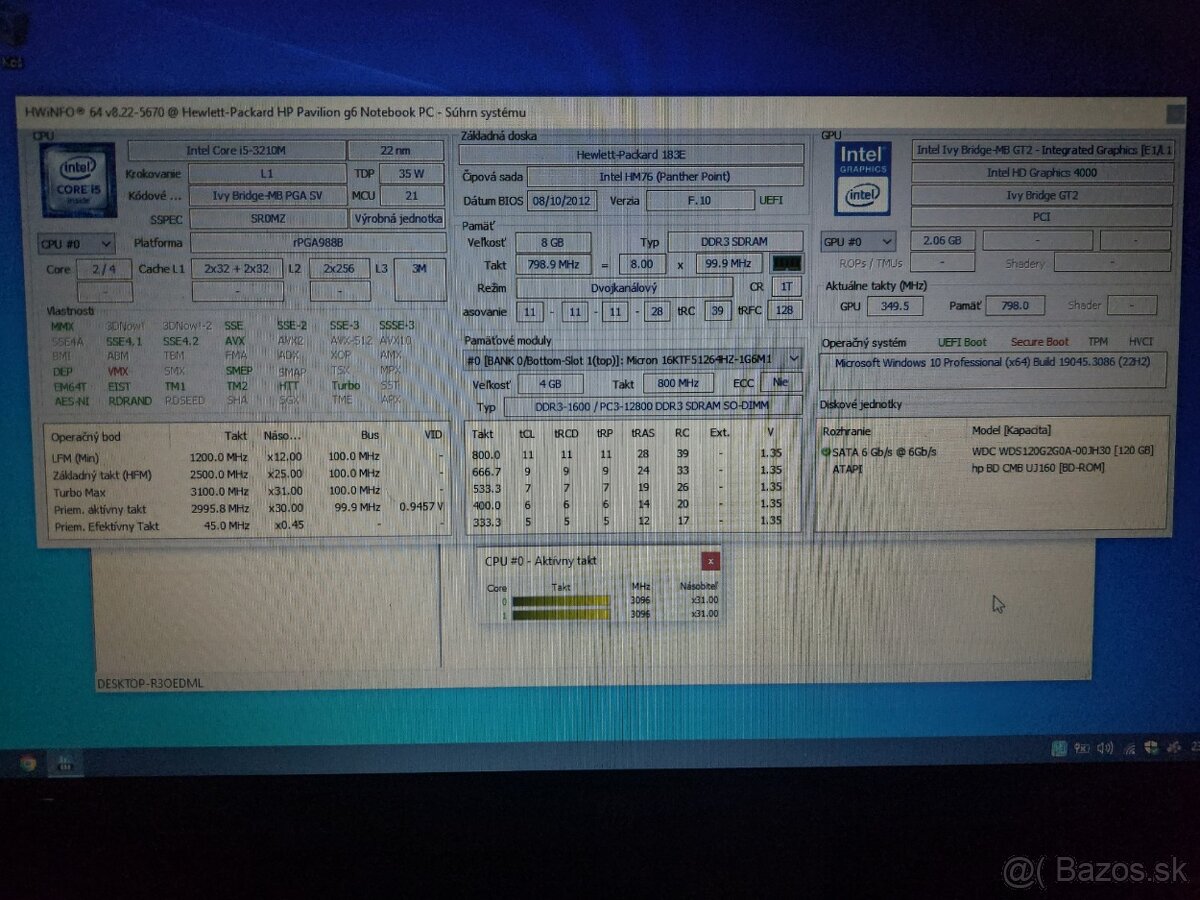Click the 798.0 GPU memory clock value
Screen dimensions: 1200x900
click(1015, 306)
